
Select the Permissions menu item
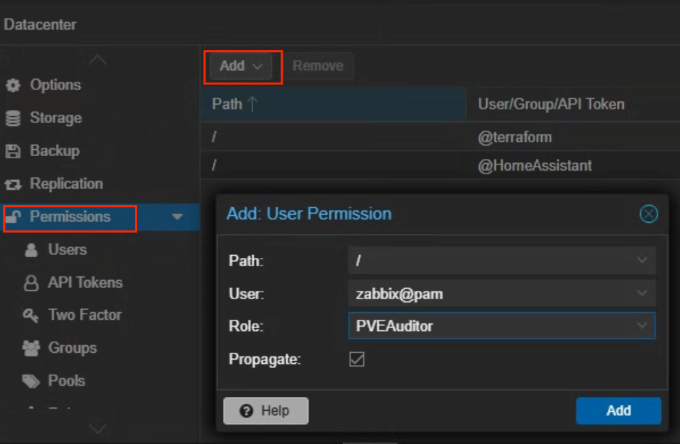click(69, 217)
